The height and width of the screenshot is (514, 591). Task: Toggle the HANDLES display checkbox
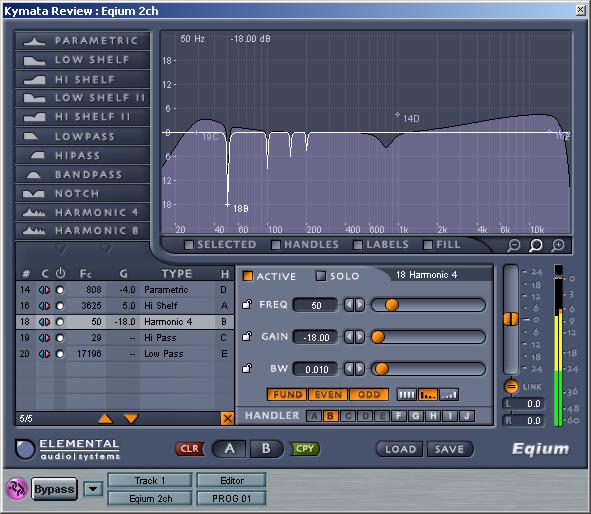276,245
